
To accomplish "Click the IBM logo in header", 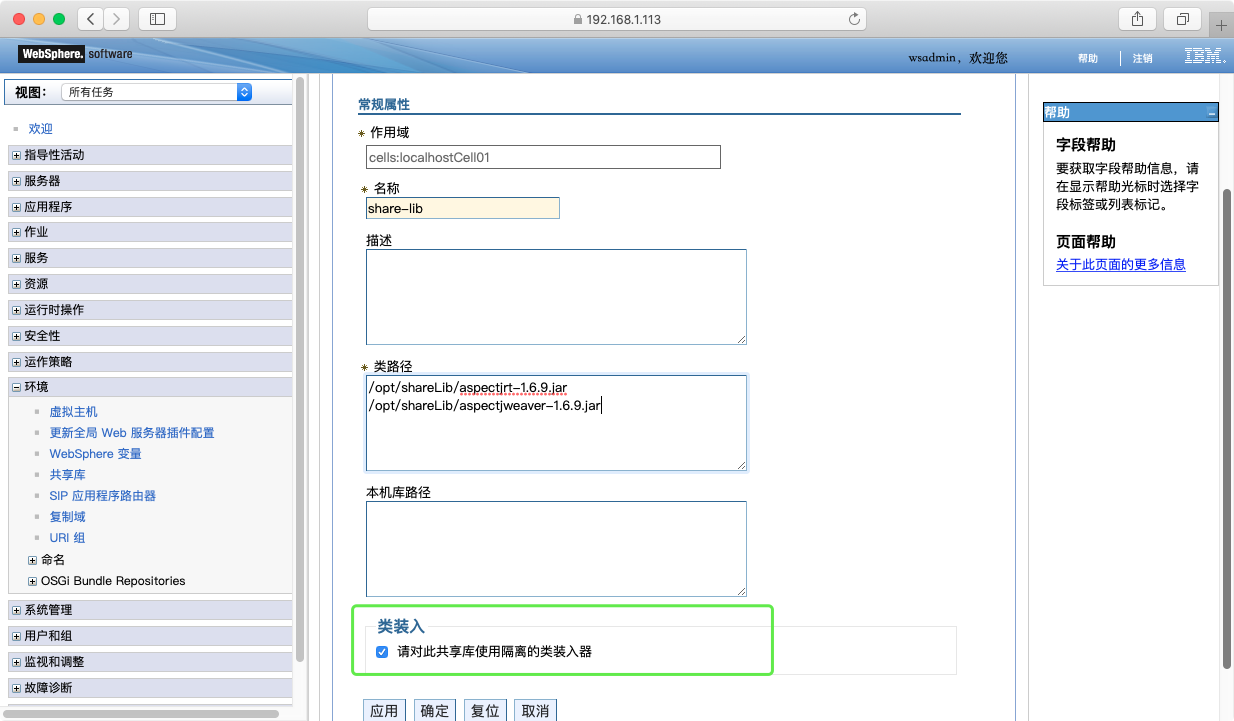I will [1205, 57].
